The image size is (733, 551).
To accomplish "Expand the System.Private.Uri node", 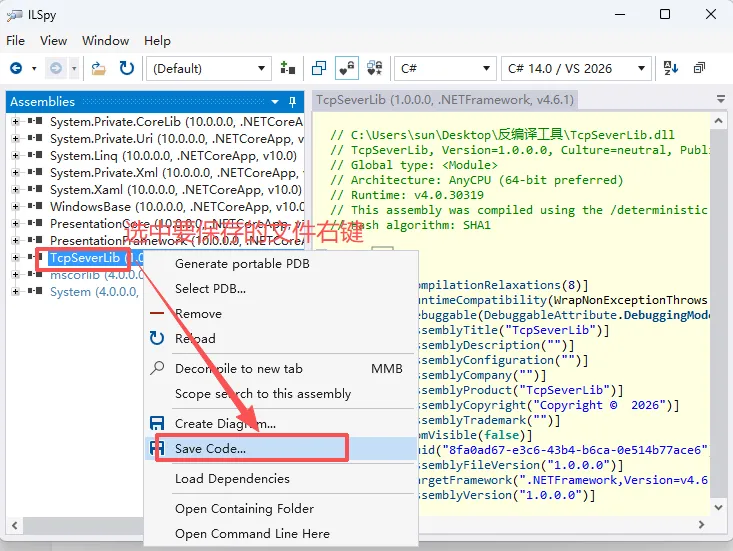I will point(15,139).
